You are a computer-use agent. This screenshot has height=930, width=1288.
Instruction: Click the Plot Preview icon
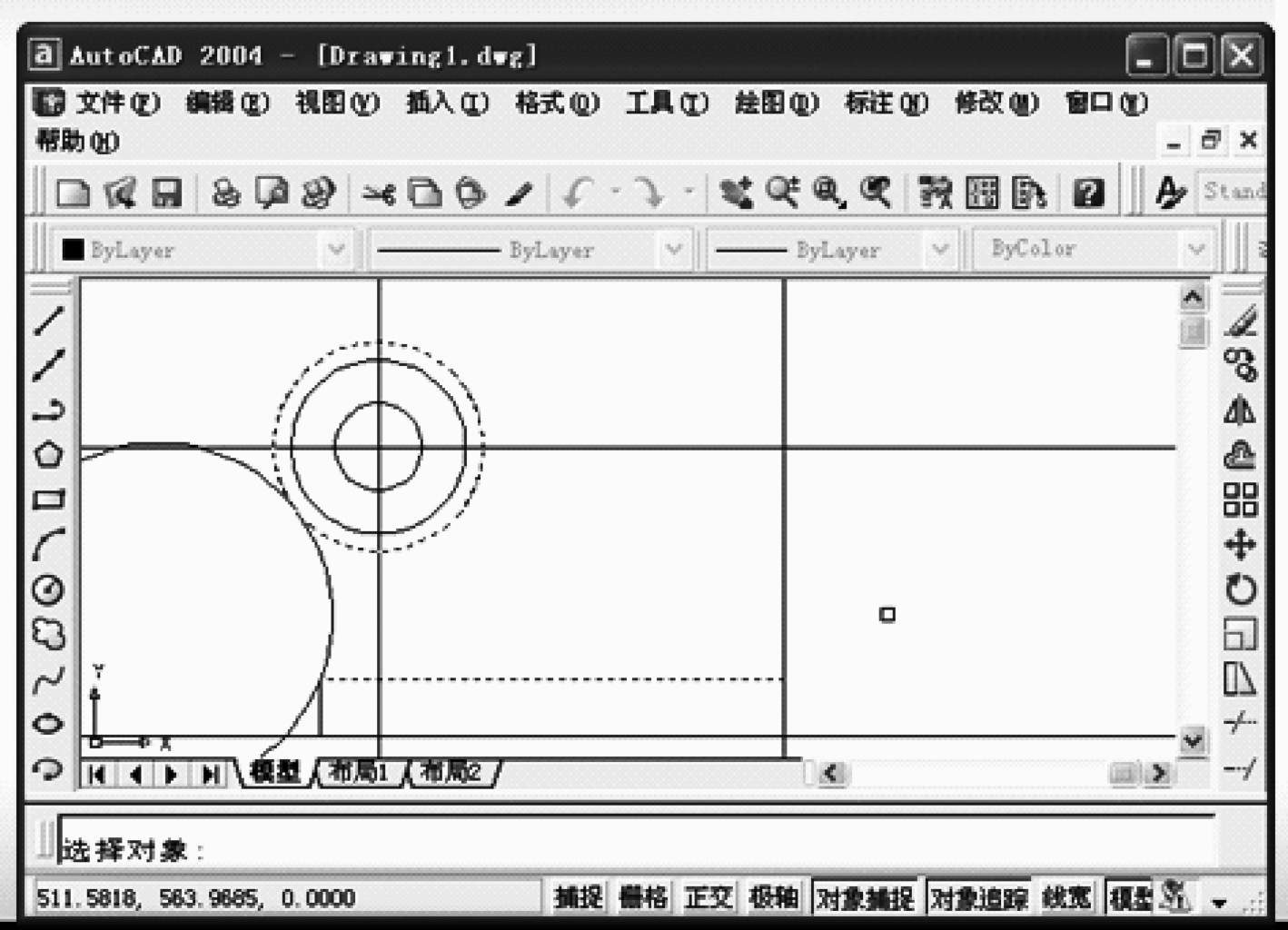click(272, 193)
